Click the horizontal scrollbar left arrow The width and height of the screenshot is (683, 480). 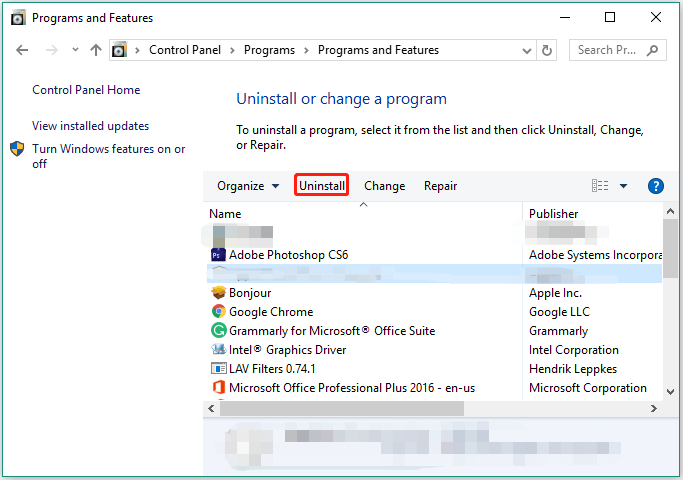pos(211,408)
